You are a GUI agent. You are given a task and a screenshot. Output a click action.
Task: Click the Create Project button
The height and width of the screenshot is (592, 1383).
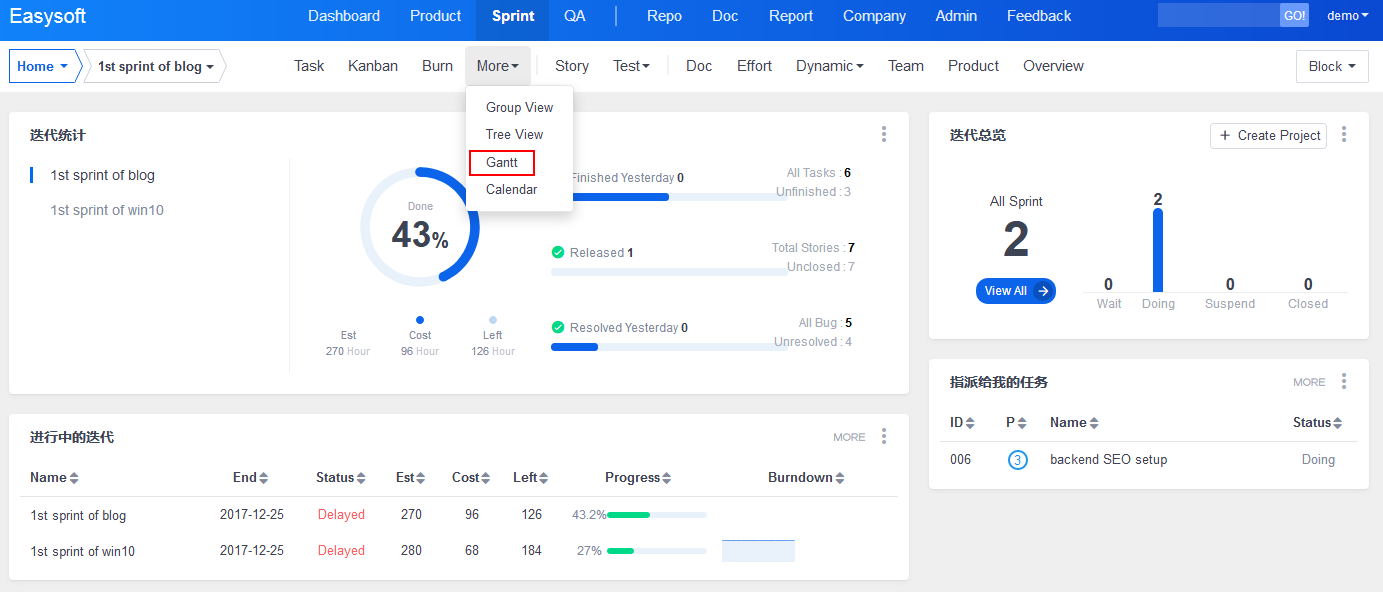pyautogui.click(x=1268, y=136)
